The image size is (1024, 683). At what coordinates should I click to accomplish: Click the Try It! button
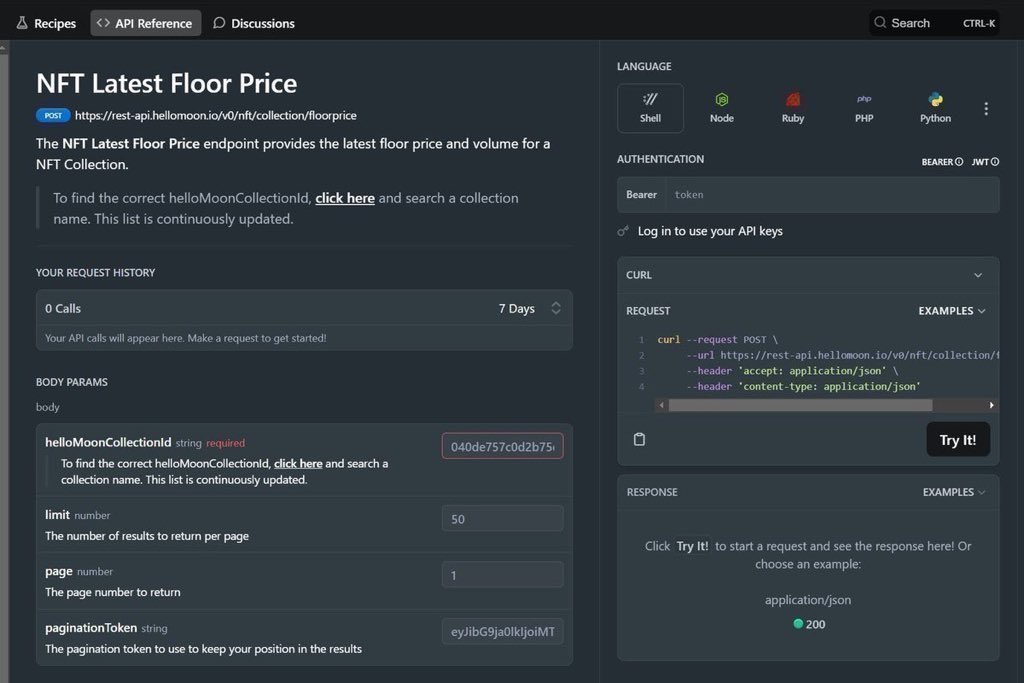tap(957, 439)
